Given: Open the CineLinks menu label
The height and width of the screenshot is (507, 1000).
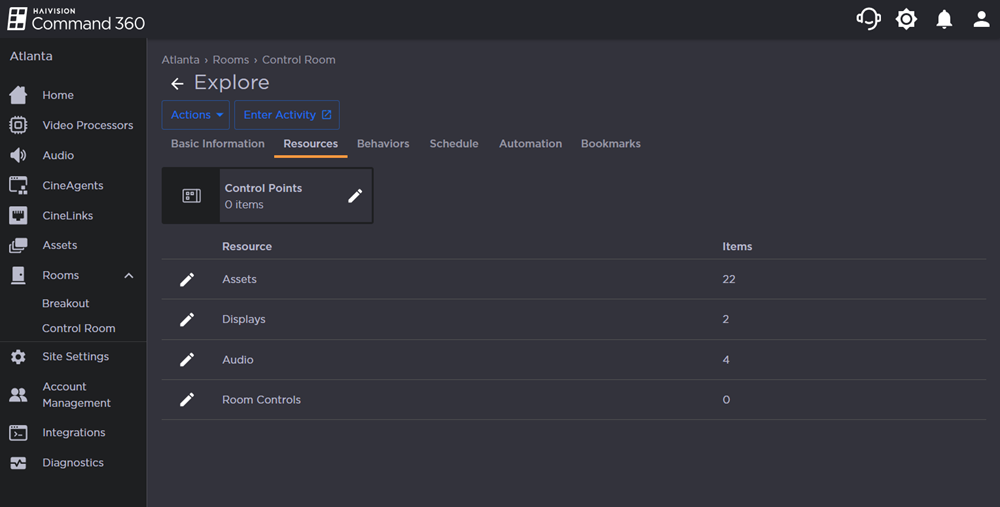Looking at the screenshot, I should (68, 216).
